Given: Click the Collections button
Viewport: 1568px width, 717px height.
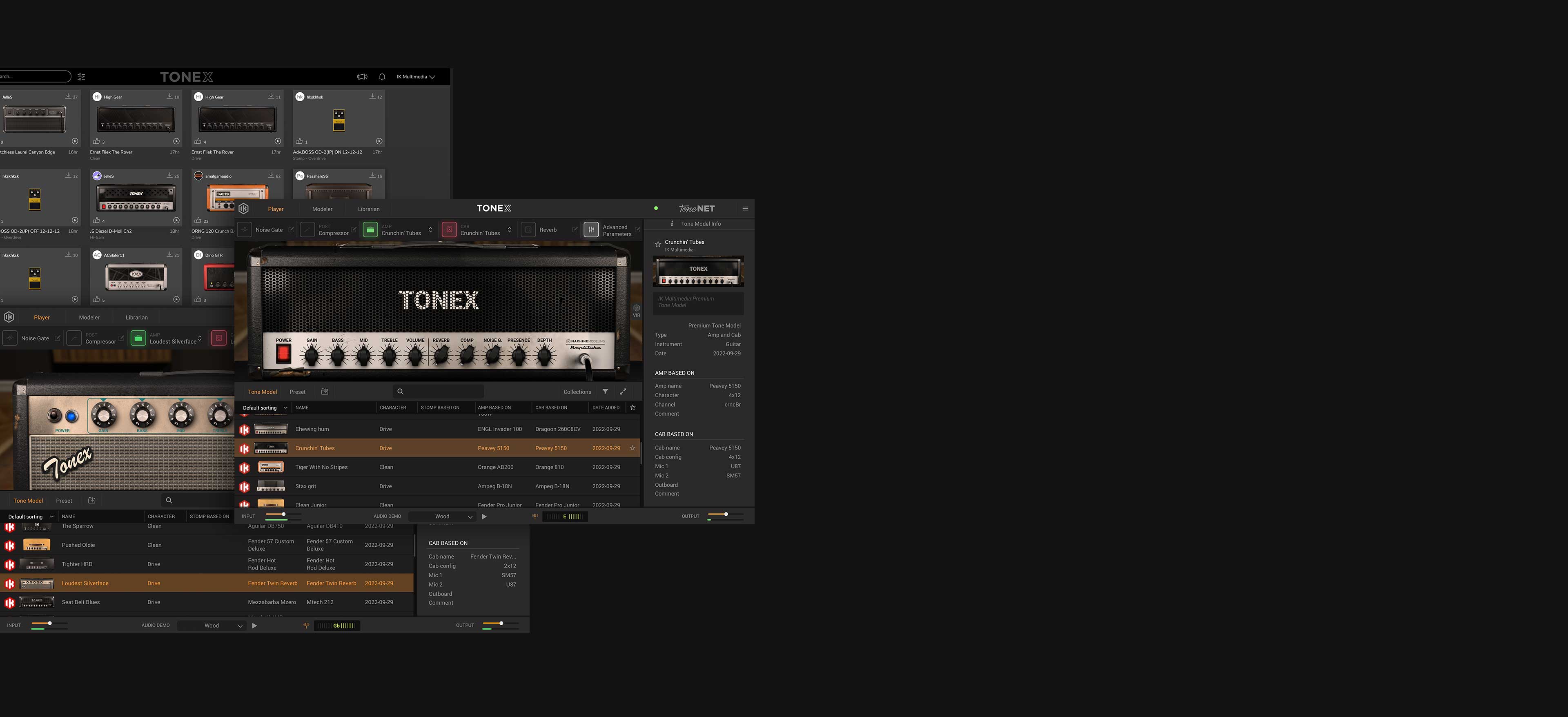Looking at the screenshot, I should pyautogui.click(x=577, y=392).
